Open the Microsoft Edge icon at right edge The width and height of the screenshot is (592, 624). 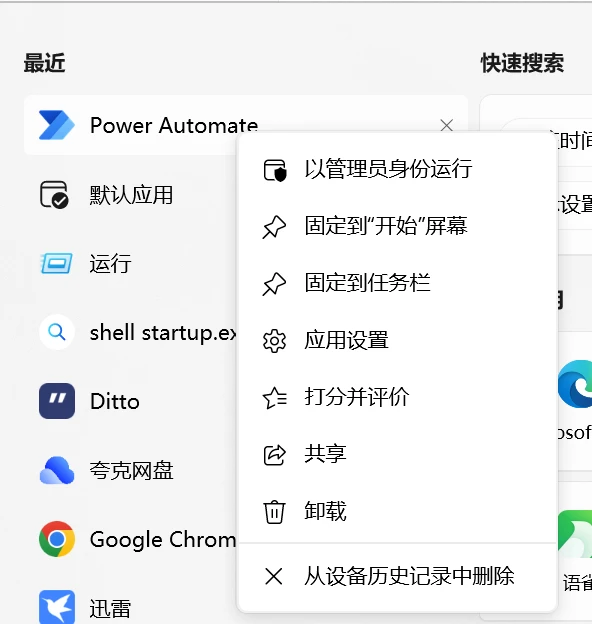pyautogui.click(x=575, y=384)
